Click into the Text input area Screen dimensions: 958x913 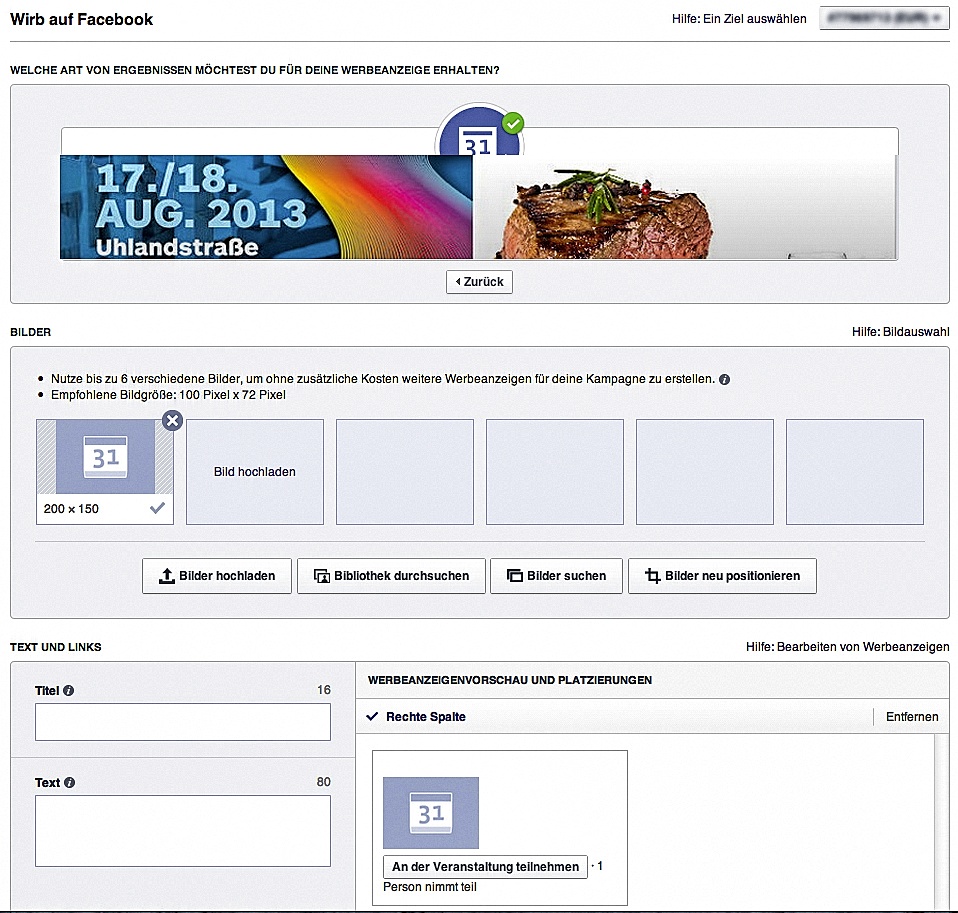tap(183, 830)
